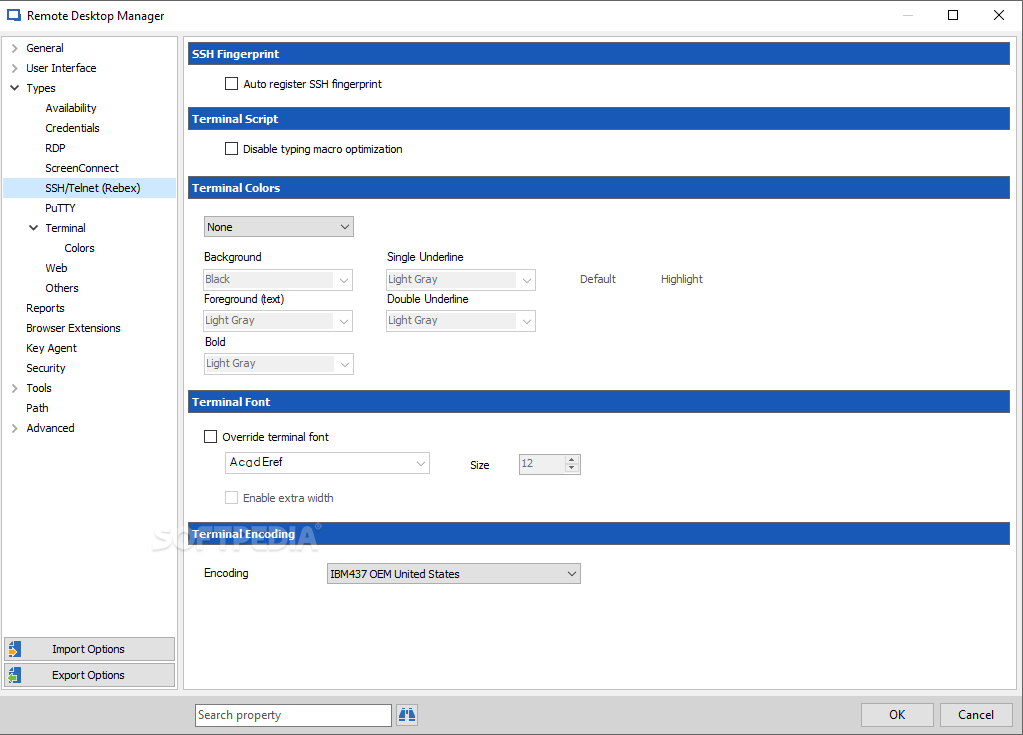Open the Background color dropdown
Viewport: 1023px width, 735px height.
279,279
